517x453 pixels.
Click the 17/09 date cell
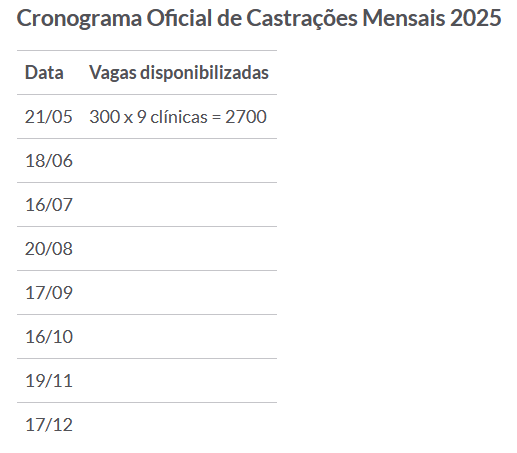pos(49,293)
